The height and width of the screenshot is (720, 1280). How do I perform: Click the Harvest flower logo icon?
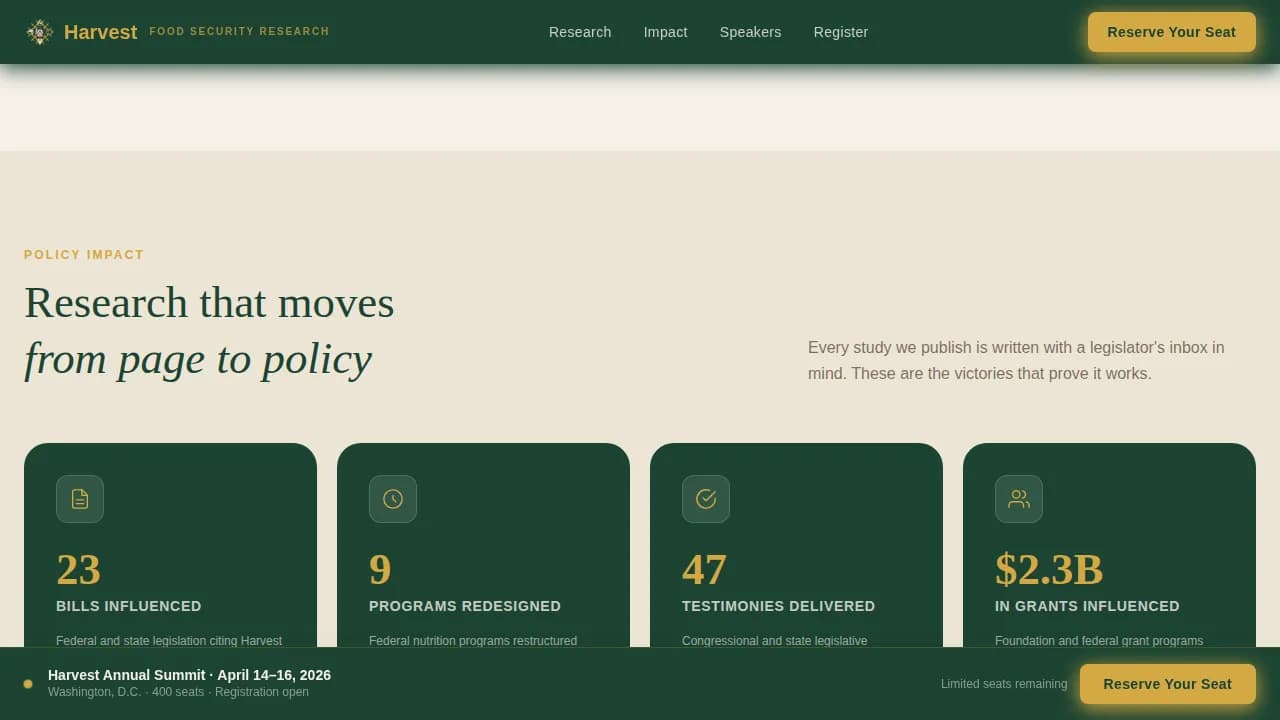pos(40,31)
